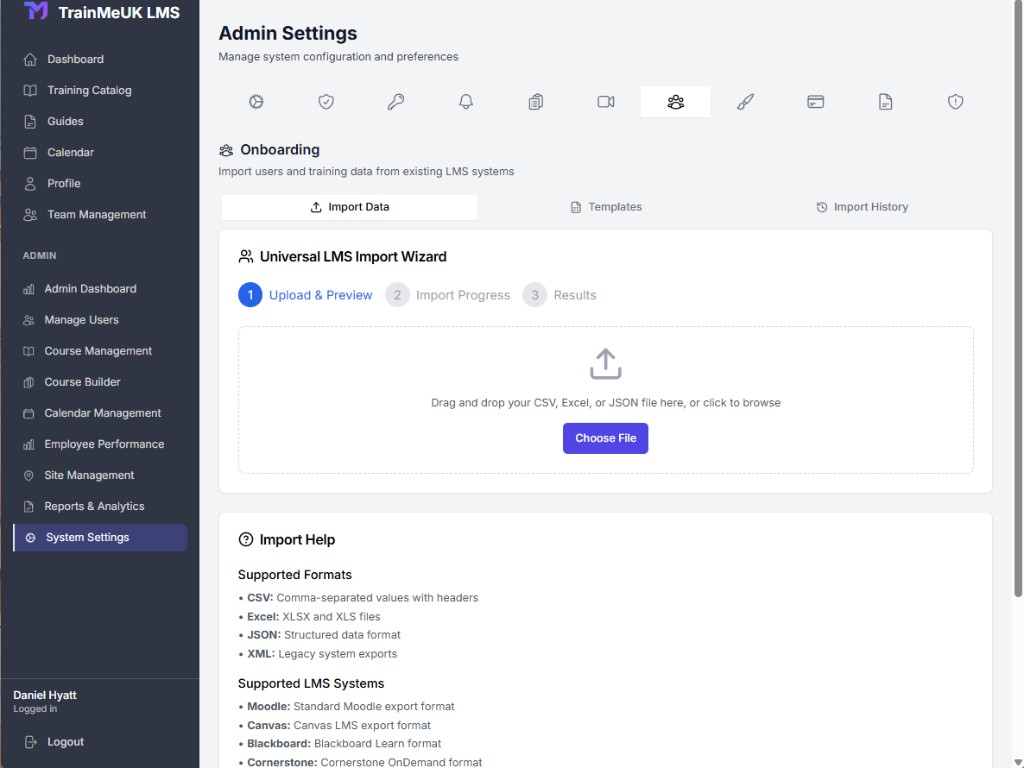The width and height of the screenshot is (1024, 768).
Task: Open the video camera settings tab
Action: coord(605,102)
